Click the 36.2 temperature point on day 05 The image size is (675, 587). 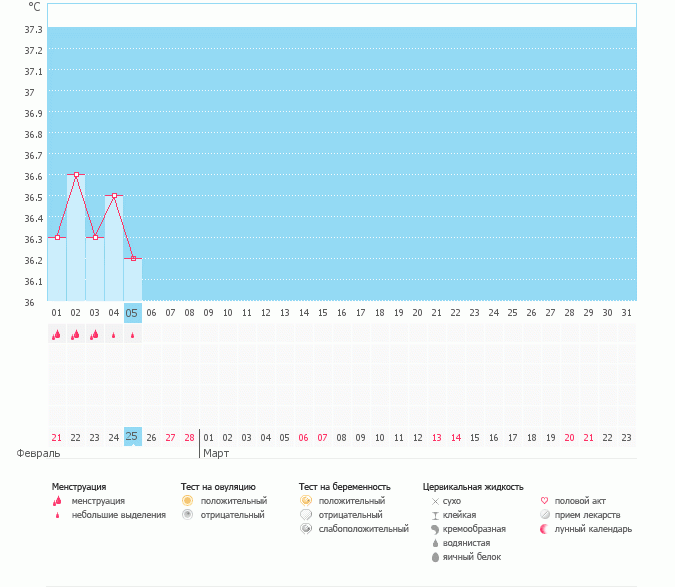point(133,258)
